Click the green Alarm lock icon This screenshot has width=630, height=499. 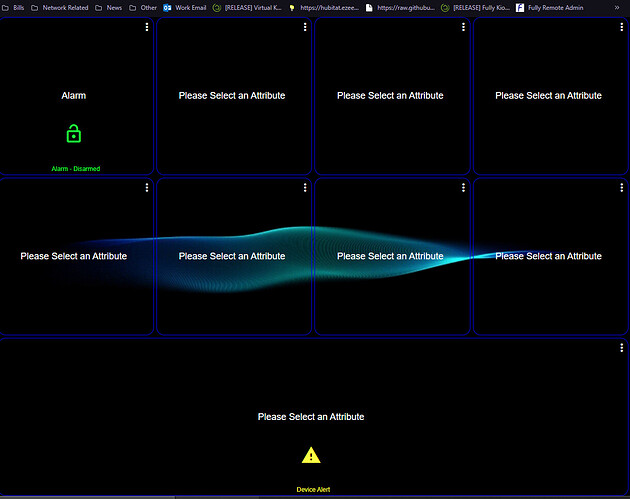click(73, 133)
